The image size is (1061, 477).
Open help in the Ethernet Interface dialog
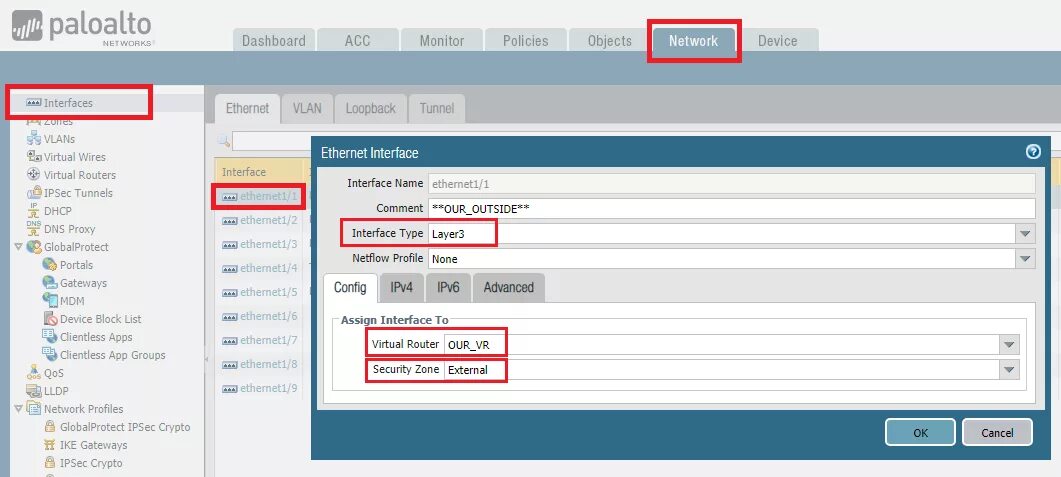[1033, 152]
